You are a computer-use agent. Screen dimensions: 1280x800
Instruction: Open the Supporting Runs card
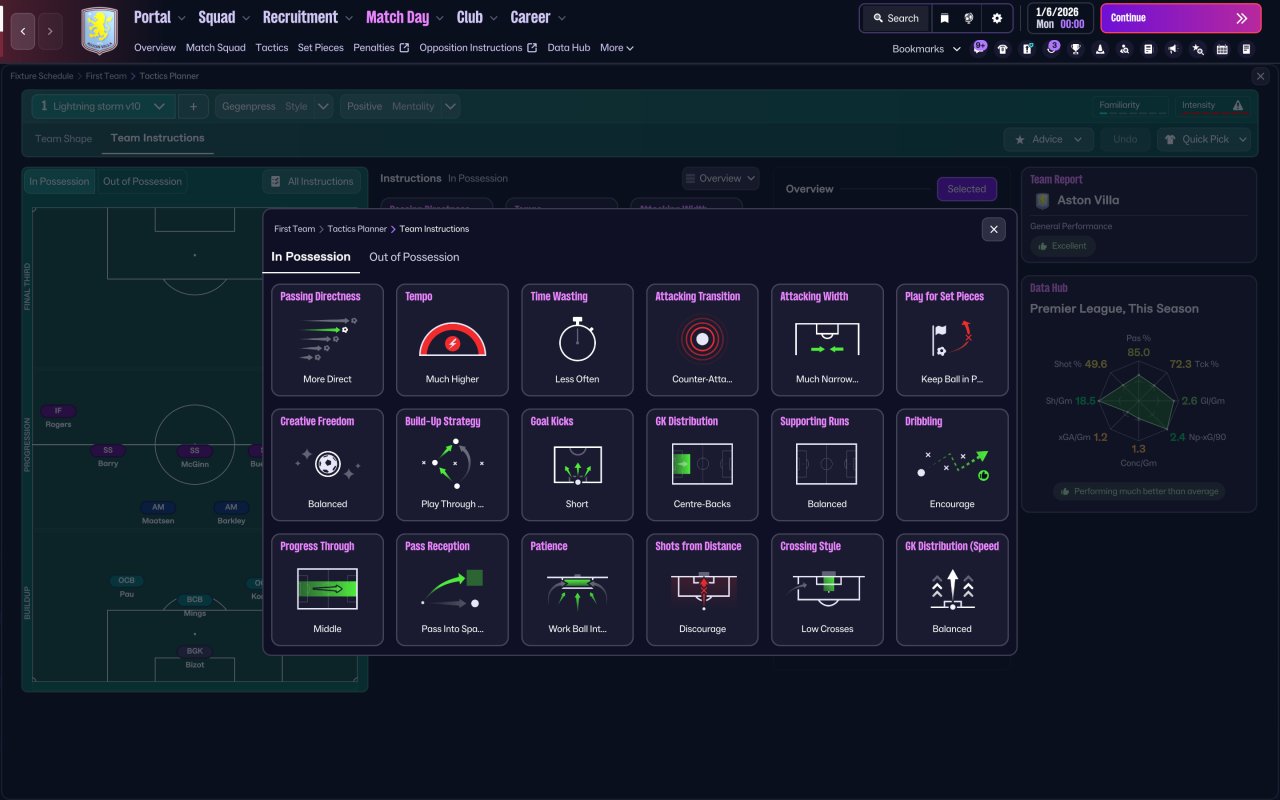(827, 465)
